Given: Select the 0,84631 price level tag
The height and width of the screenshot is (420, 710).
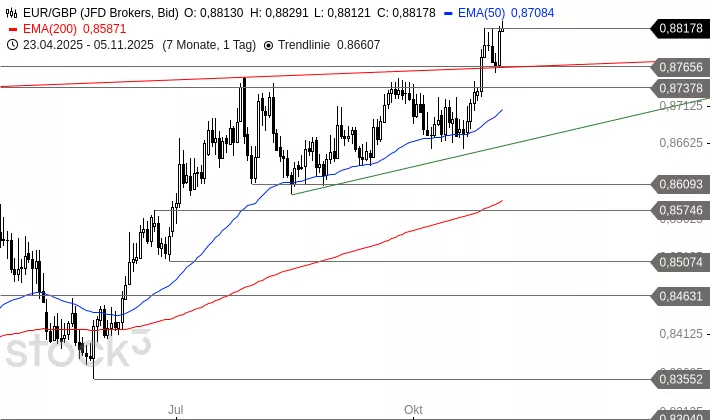Looking at the screenshot, I should point(680,296).
